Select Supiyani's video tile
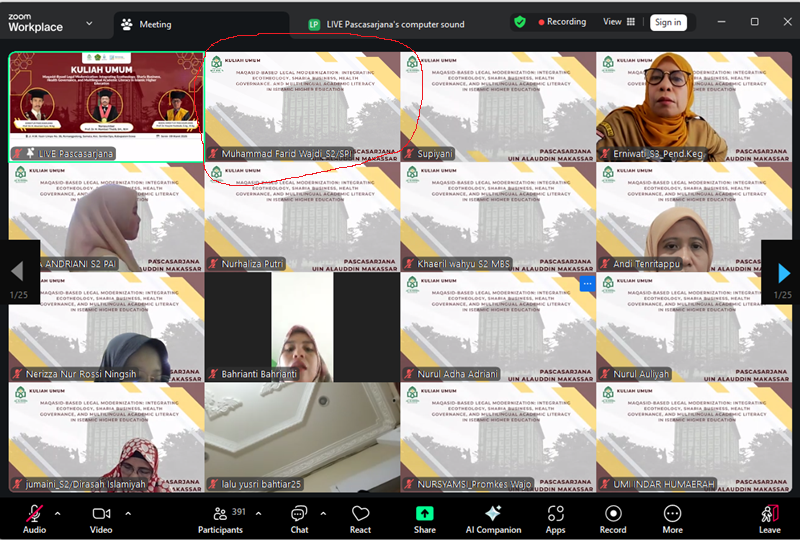The image size is (800, 540). pos(498,106)
